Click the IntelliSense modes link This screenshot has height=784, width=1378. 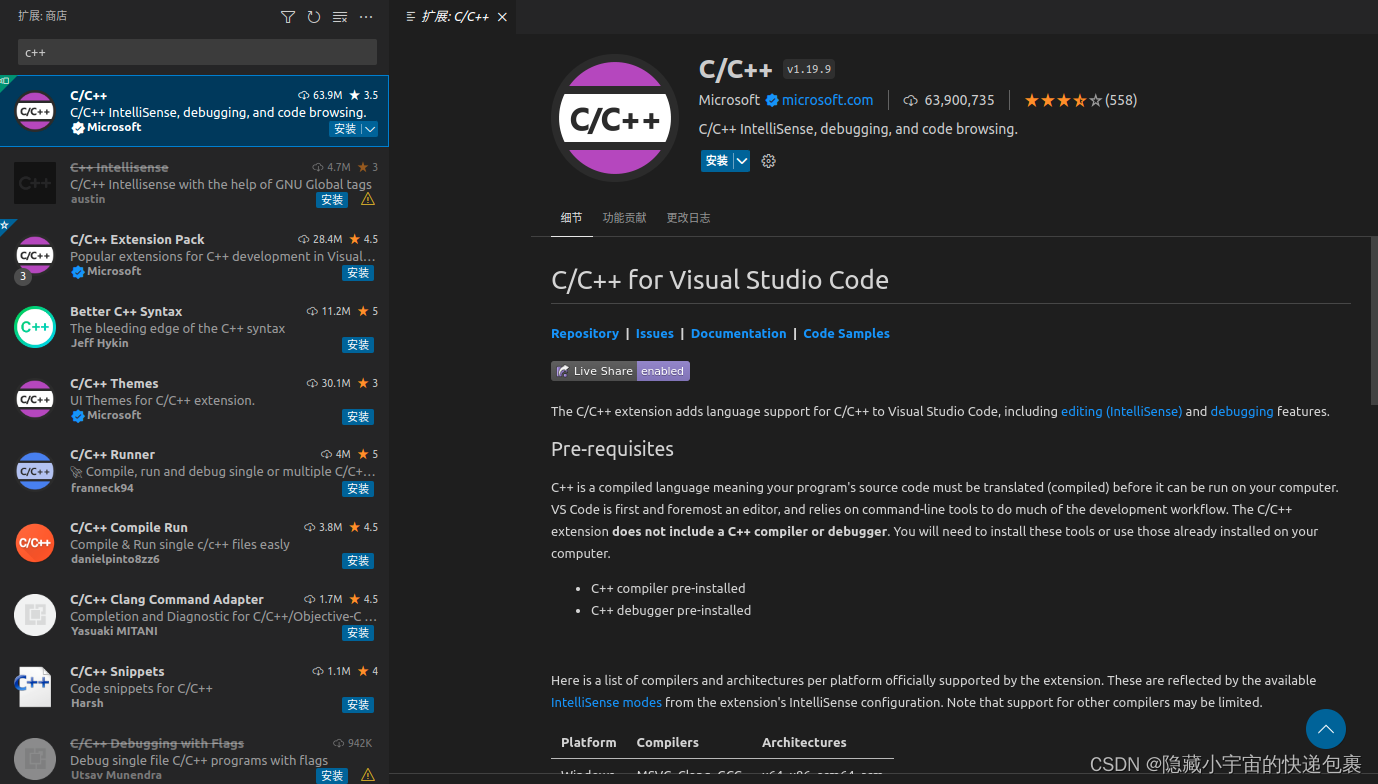[x=605, y=702]
